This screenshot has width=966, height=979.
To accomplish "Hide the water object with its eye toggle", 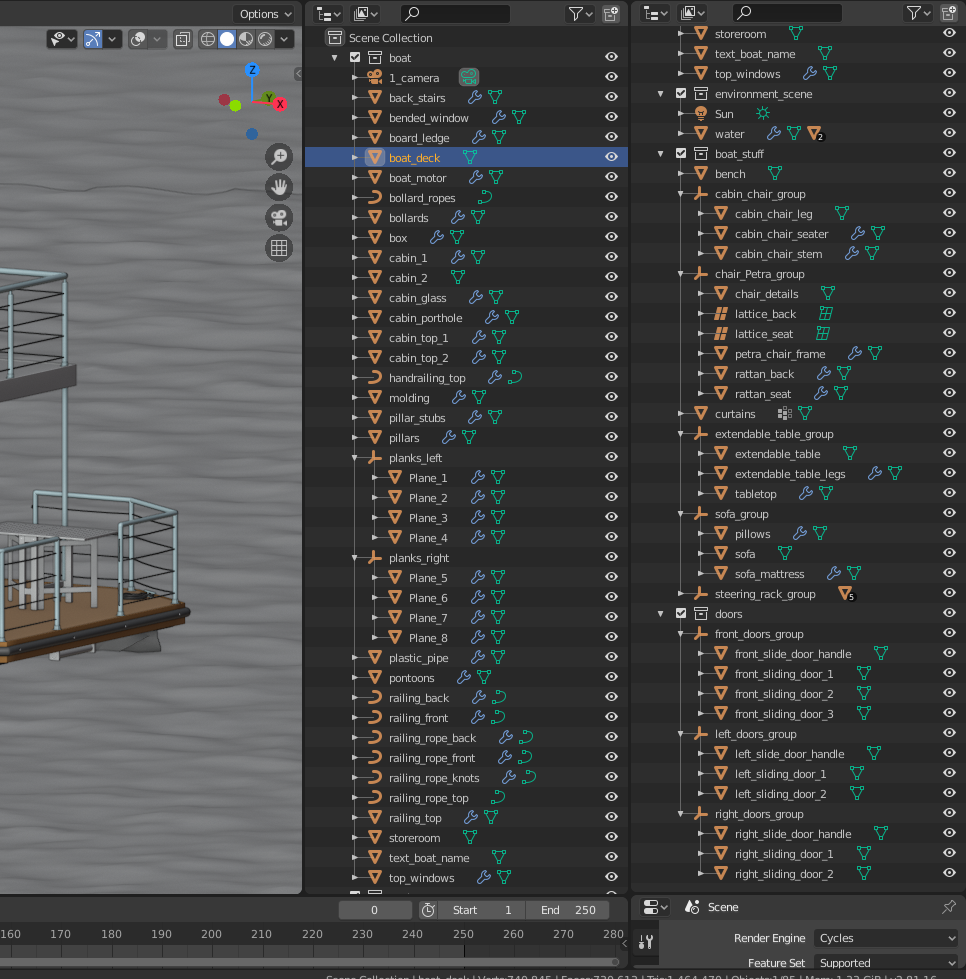I will point(949,133).
